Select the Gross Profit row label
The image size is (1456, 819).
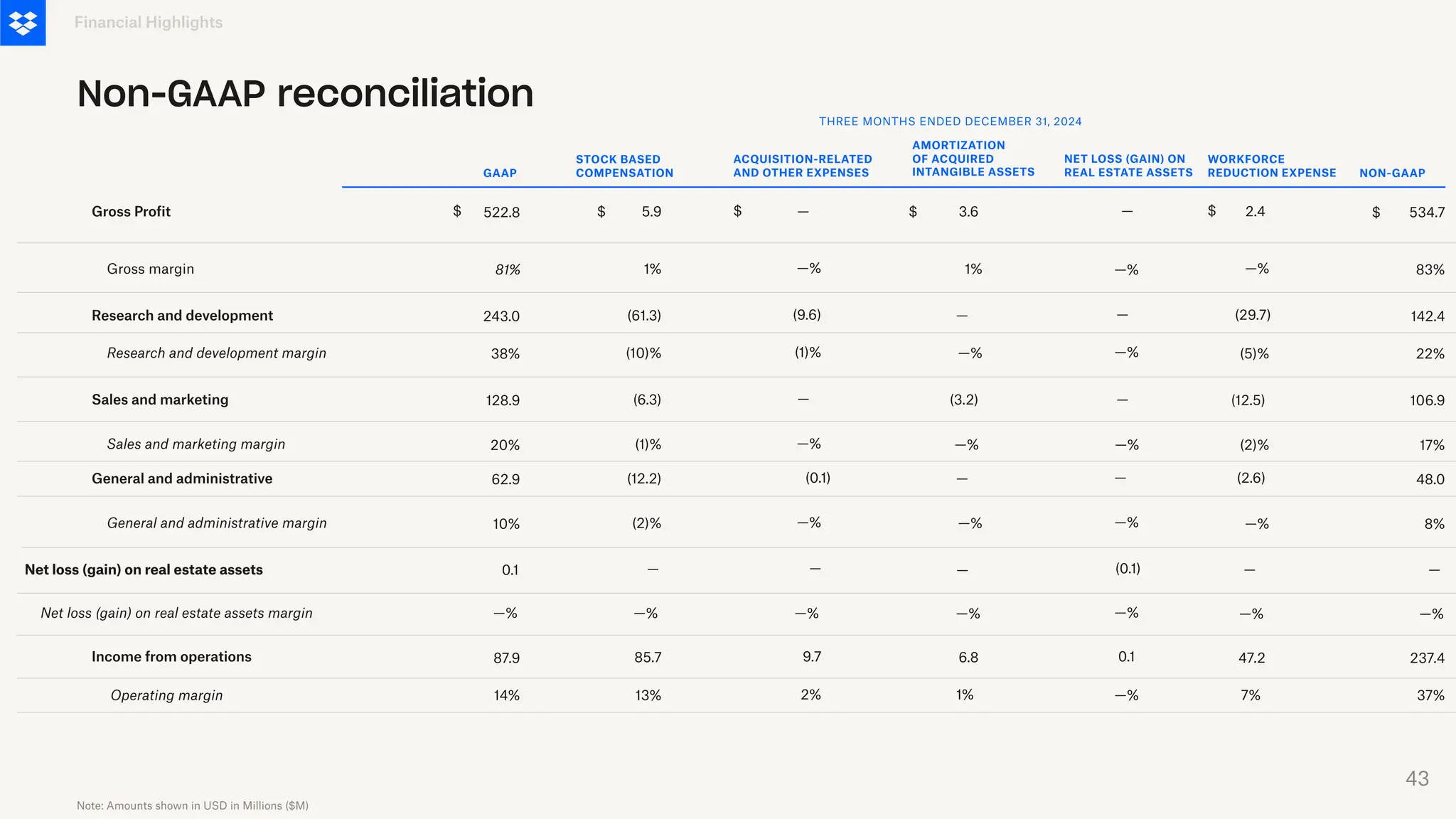(131, 211)
